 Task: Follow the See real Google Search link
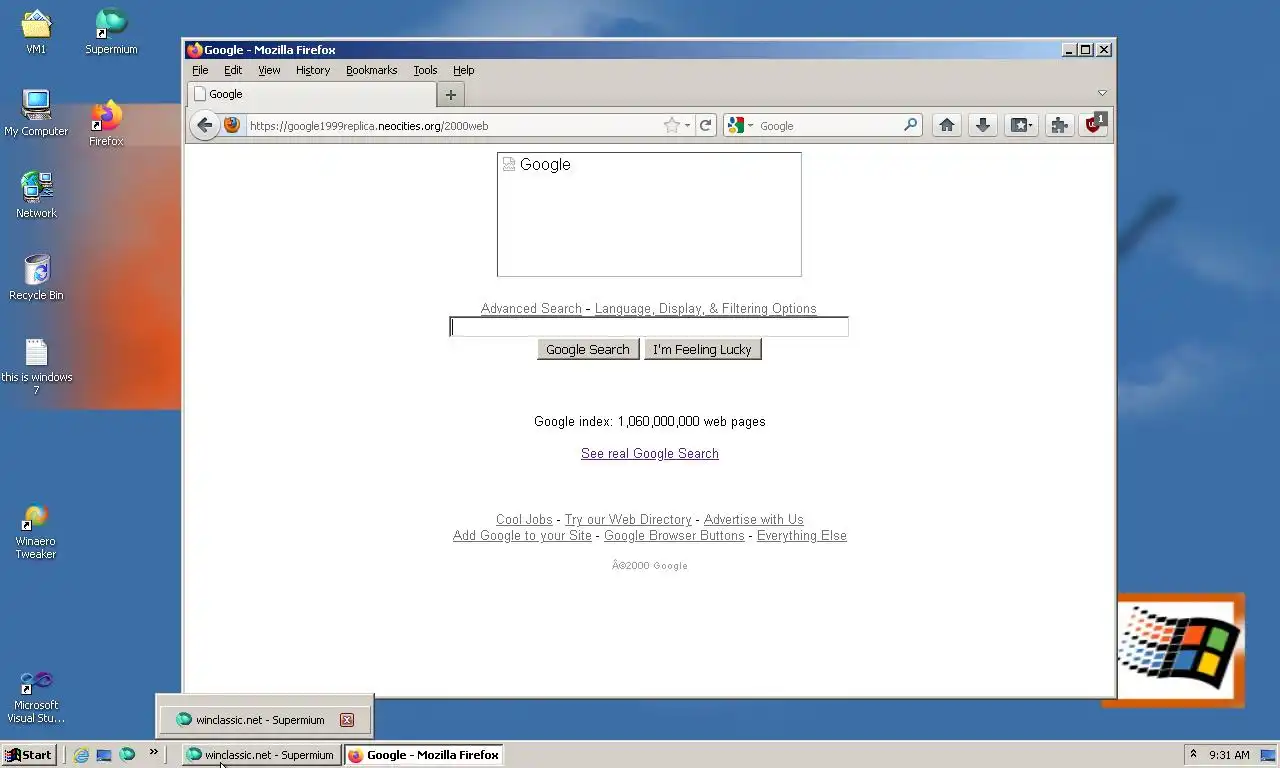tap(650, 454)
